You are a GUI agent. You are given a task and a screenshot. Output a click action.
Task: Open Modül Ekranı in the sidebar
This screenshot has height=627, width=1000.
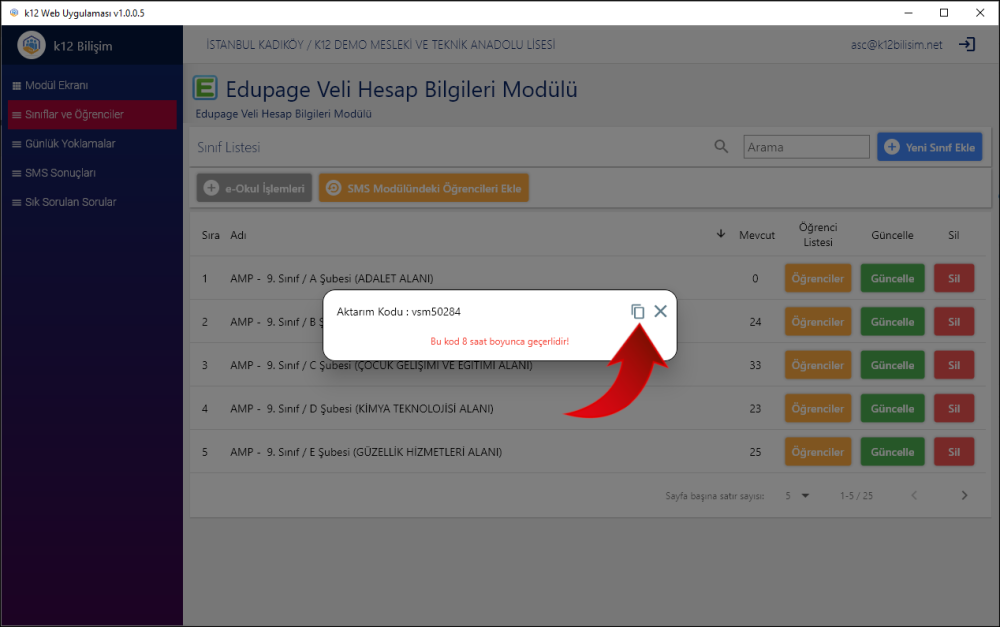click(92, 85)
